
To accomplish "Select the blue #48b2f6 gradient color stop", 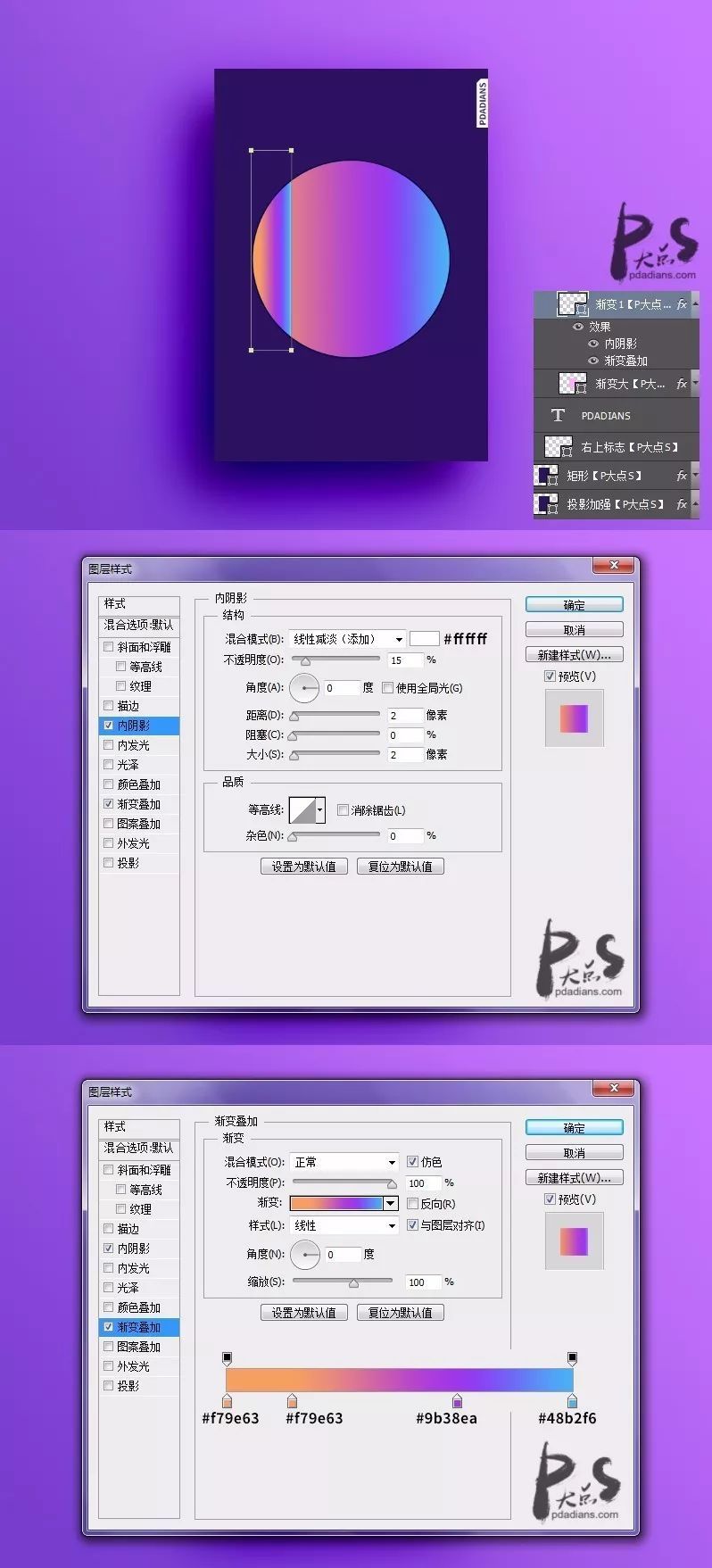I will 572,1401.
